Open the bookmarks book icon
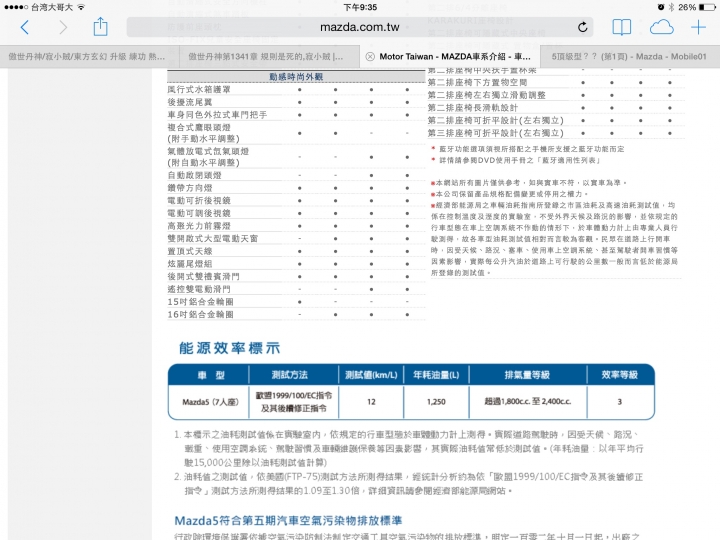720x540 pixels. coord(622,28)
